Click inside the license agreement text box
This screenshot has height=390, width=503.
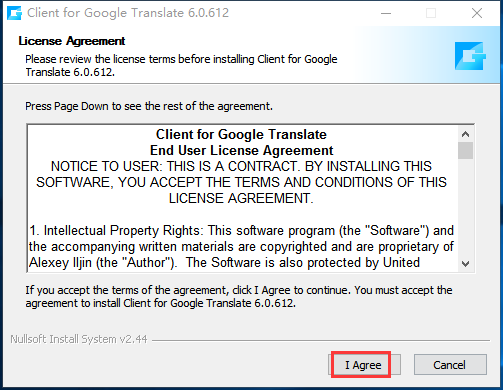point(243,198)
